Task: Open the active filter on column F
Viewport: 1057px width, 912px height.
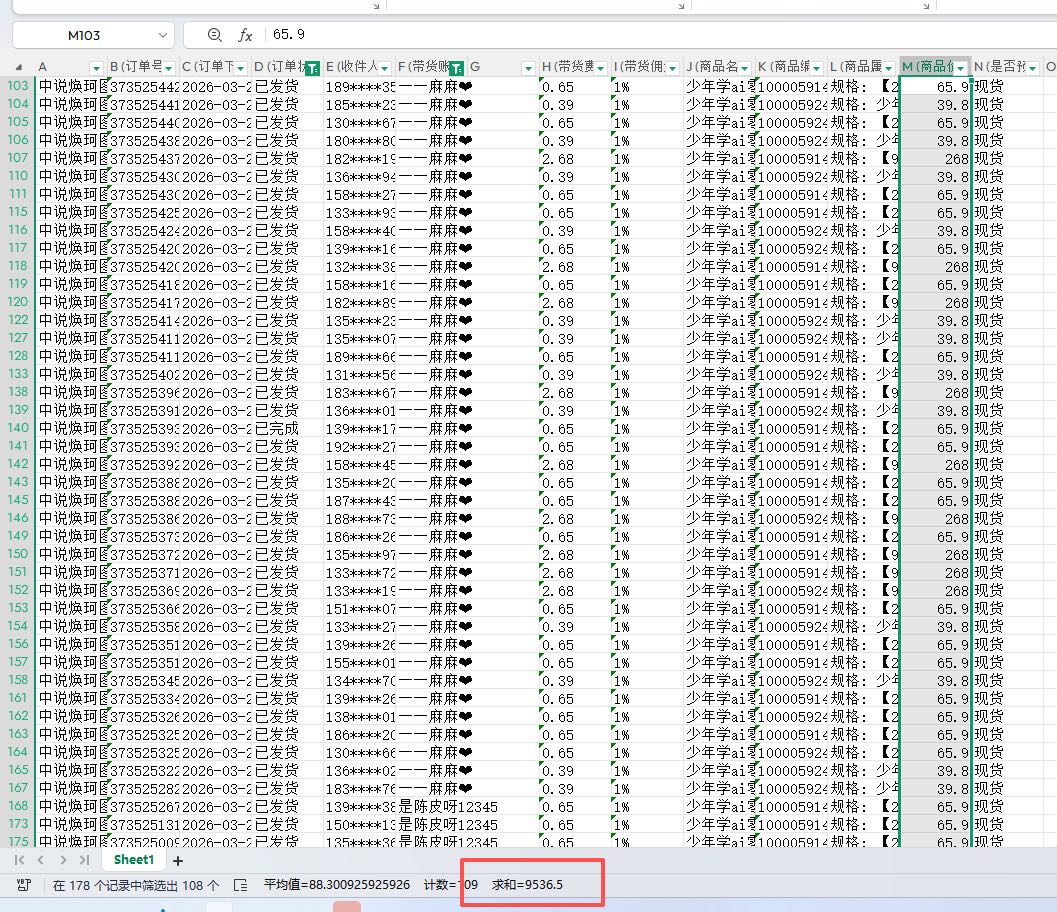Action: pos(457,68)
